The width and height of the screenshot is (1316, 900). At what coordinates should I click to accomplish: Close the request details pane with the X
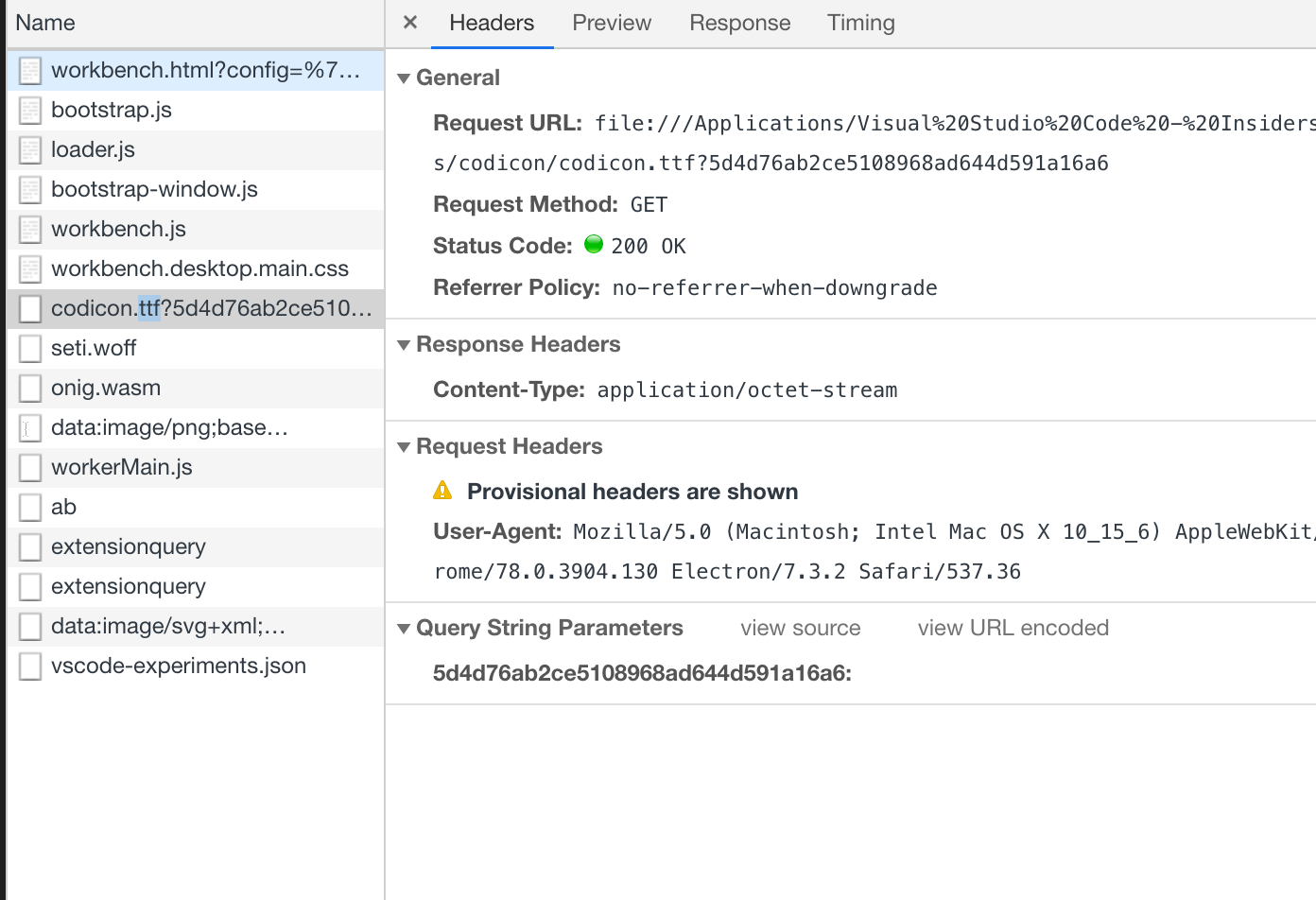tap(408, 23)
